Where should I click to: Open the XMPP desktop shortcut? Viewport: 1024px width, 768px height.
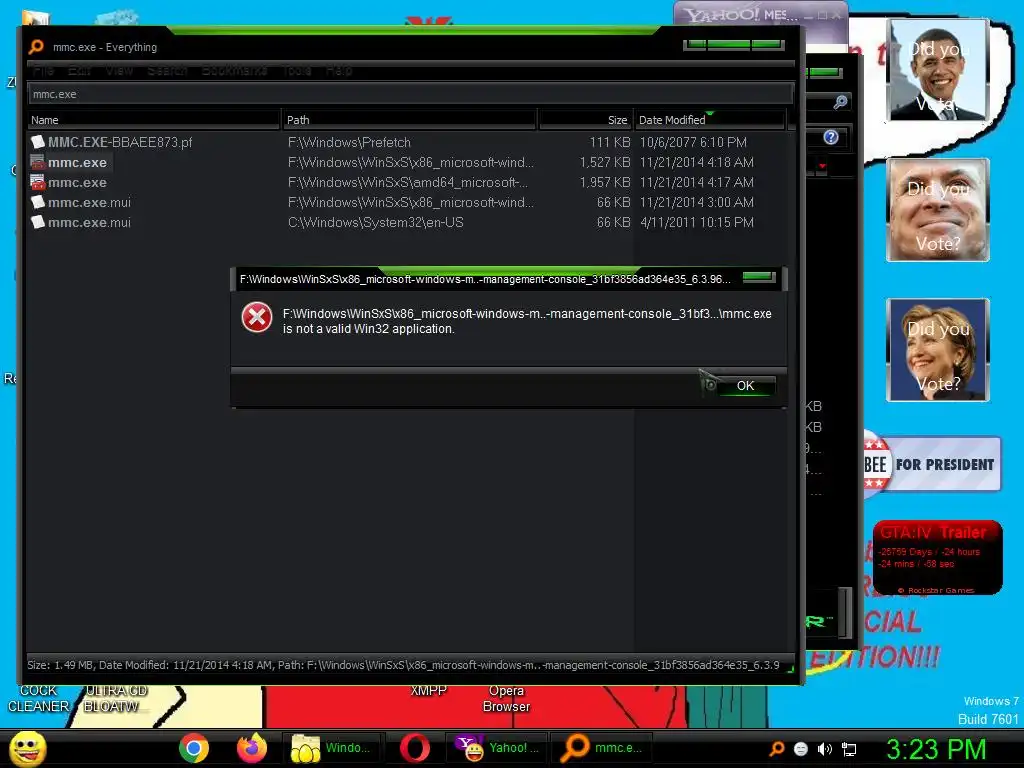(x=428, y=690)
